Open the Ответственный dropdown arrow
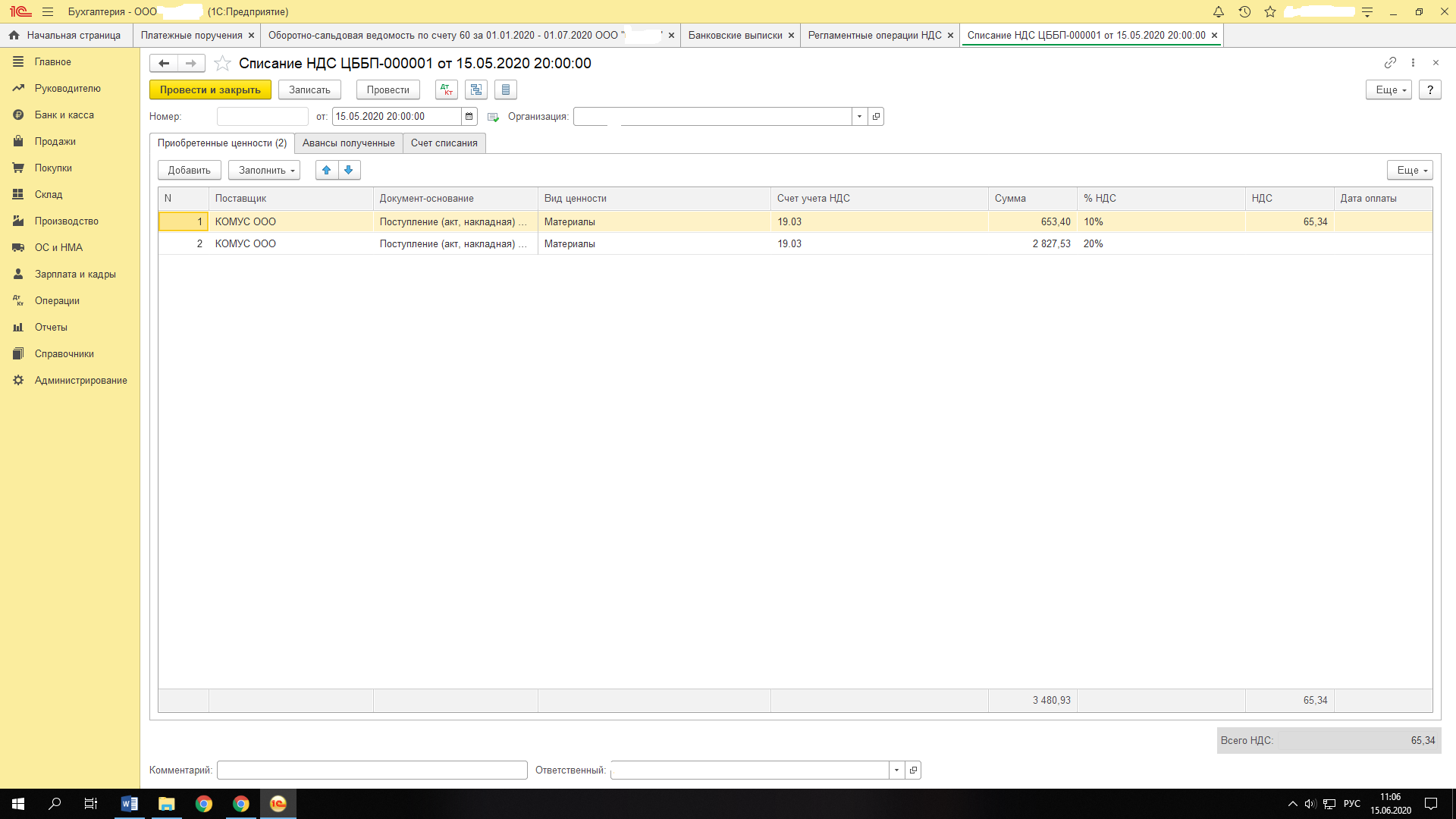This screenshot has width=1456, height=819. click(x=896, y=770)
